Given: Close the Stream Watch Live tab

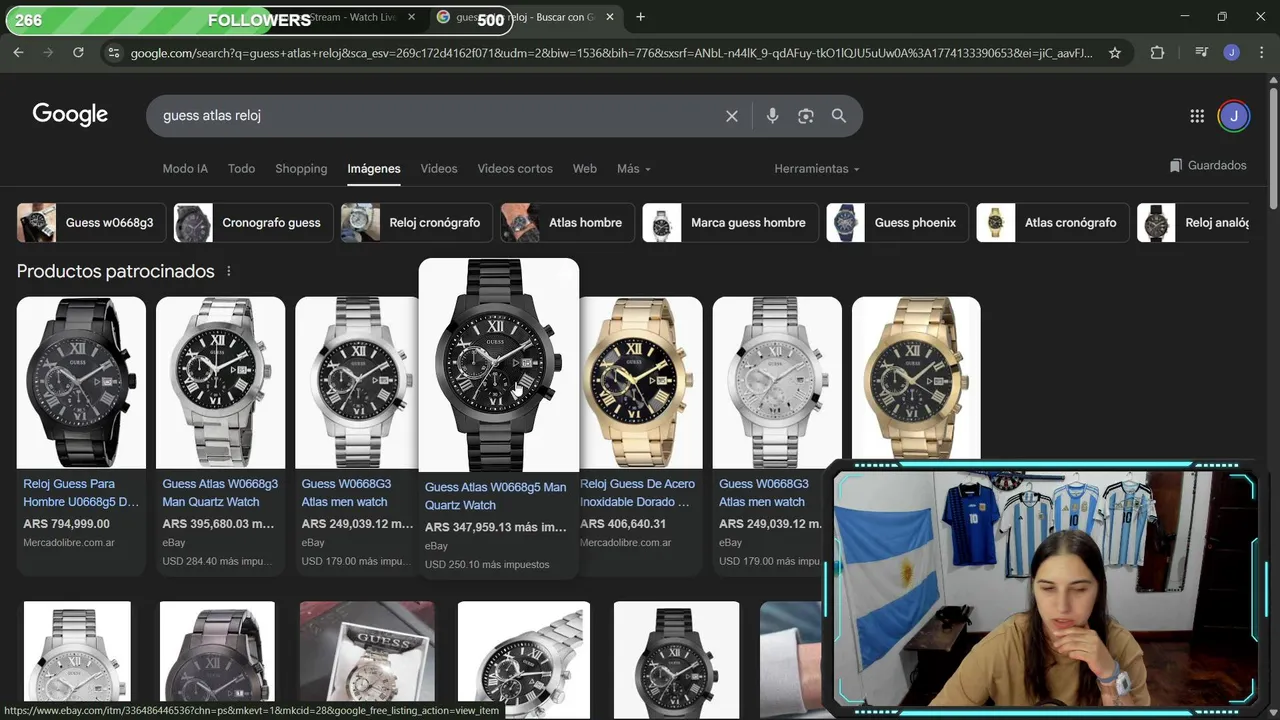Looking at the screenshot, I should [x=411, y=17].
